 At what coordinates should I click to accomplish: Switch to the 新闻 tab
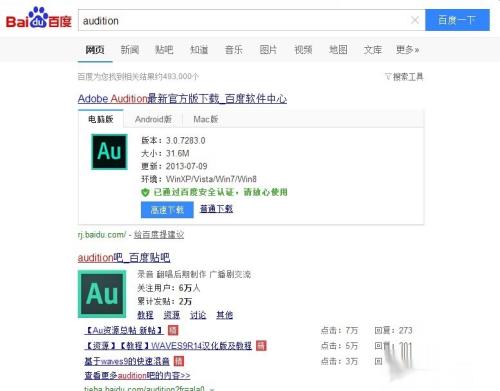tap(130, 50)
